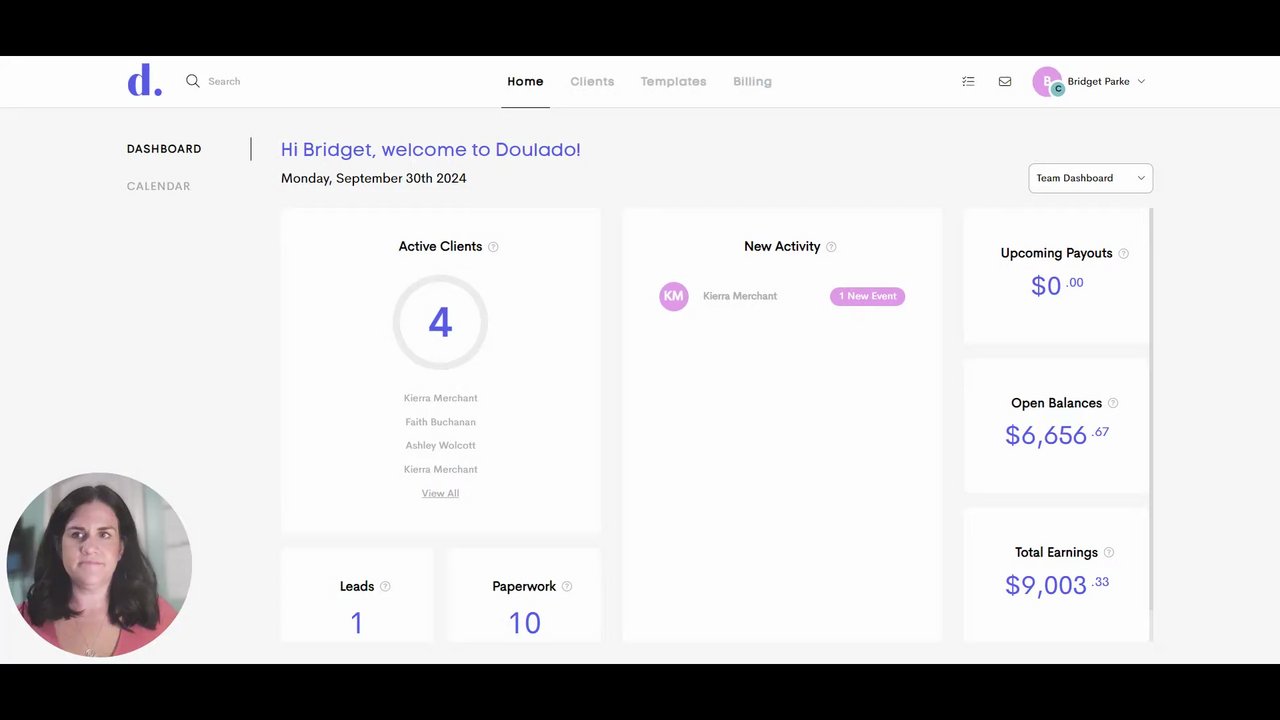Click the $6,656.67 open balances amount
Screen dimensions: 1280x720
tap(1057, 435)
